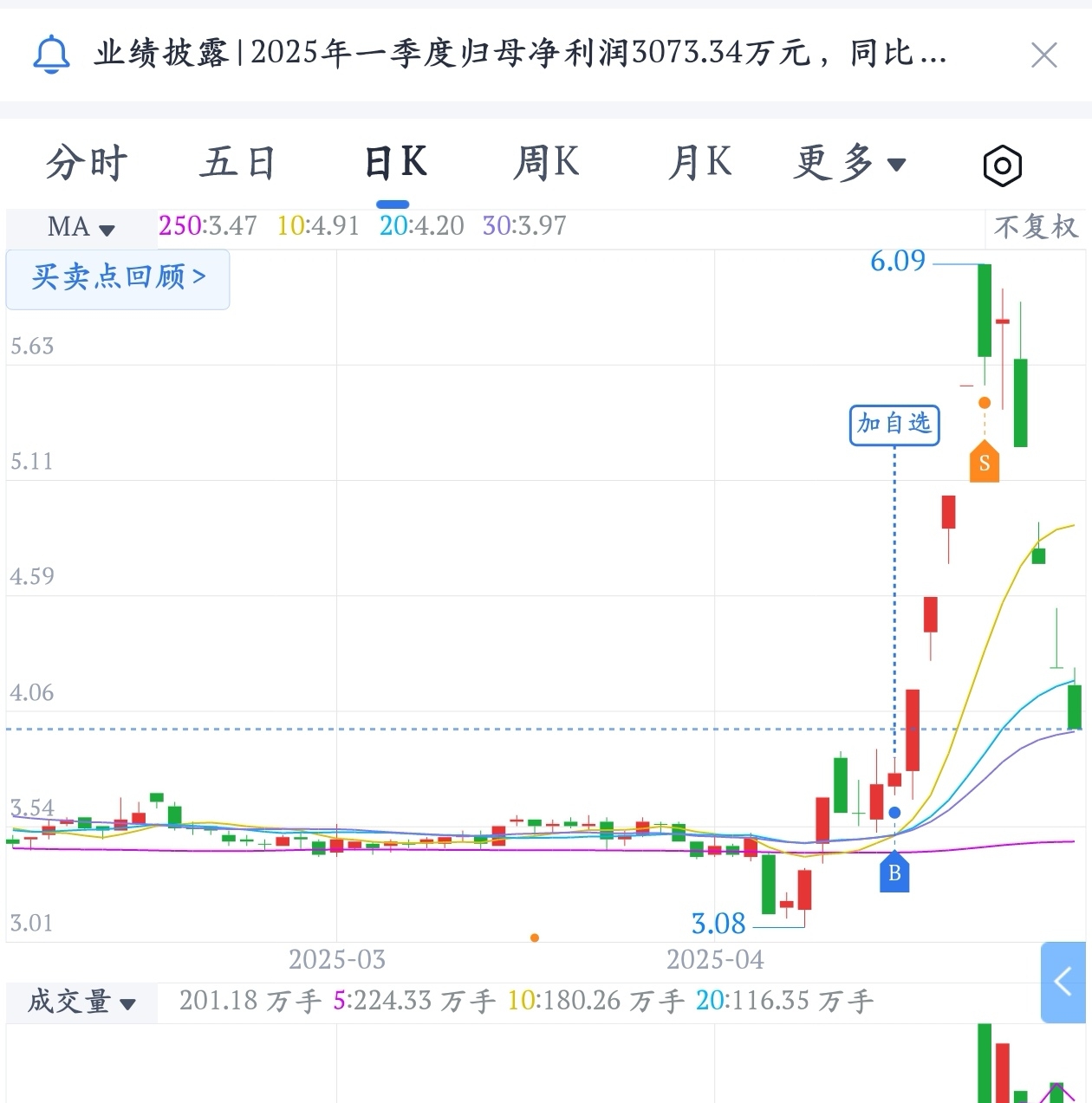
Task: Switch to the 月K chart tab
Action: point(699,163)
